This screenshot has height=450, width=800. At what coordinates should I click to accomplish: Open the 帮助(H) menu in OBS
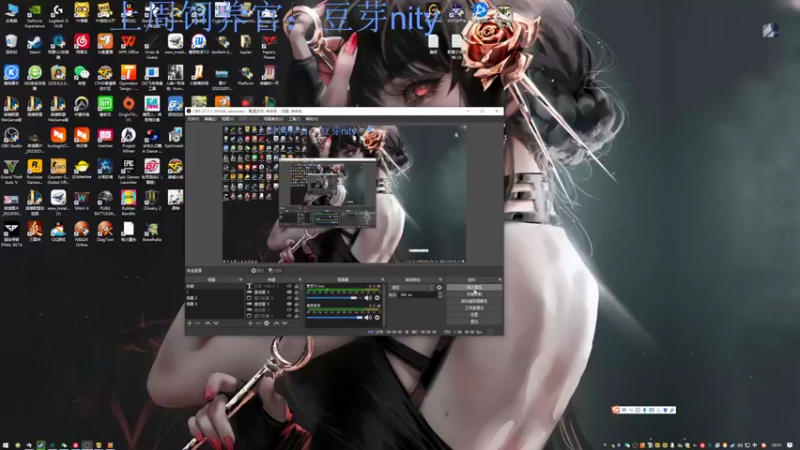tap(312, 119)
